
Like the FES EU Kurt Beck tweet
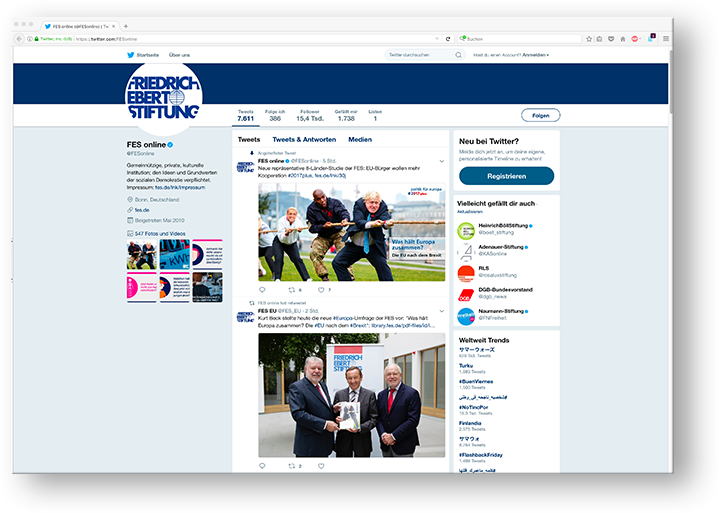[321, 466]
